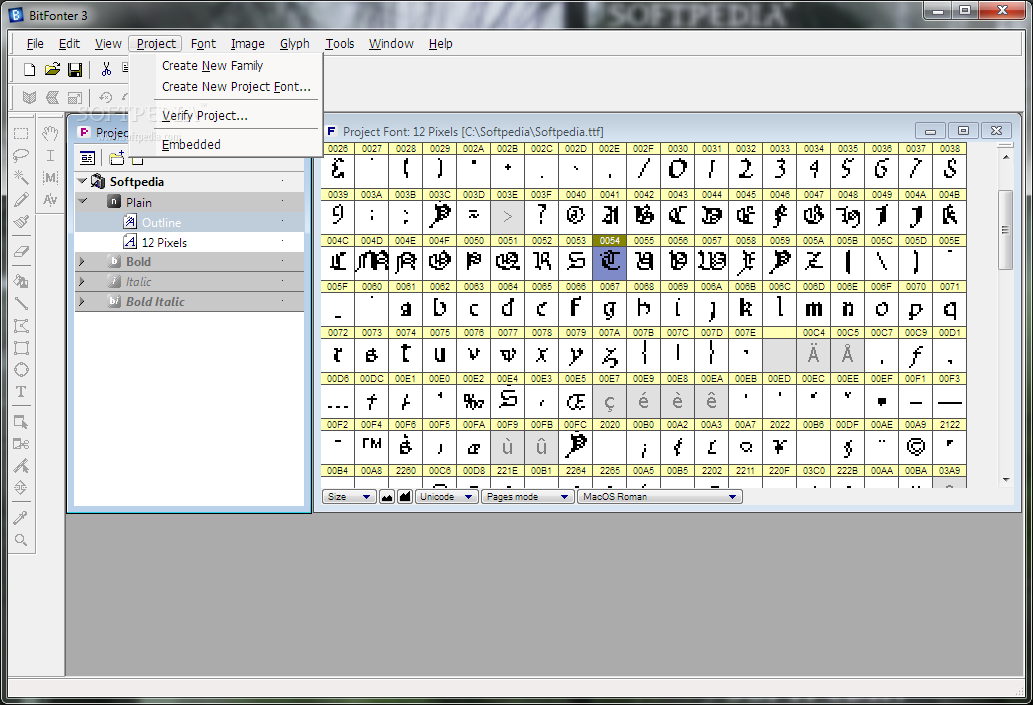Choose Verify Project menu entry
The image size is (1033, 705).
(204, 116)
